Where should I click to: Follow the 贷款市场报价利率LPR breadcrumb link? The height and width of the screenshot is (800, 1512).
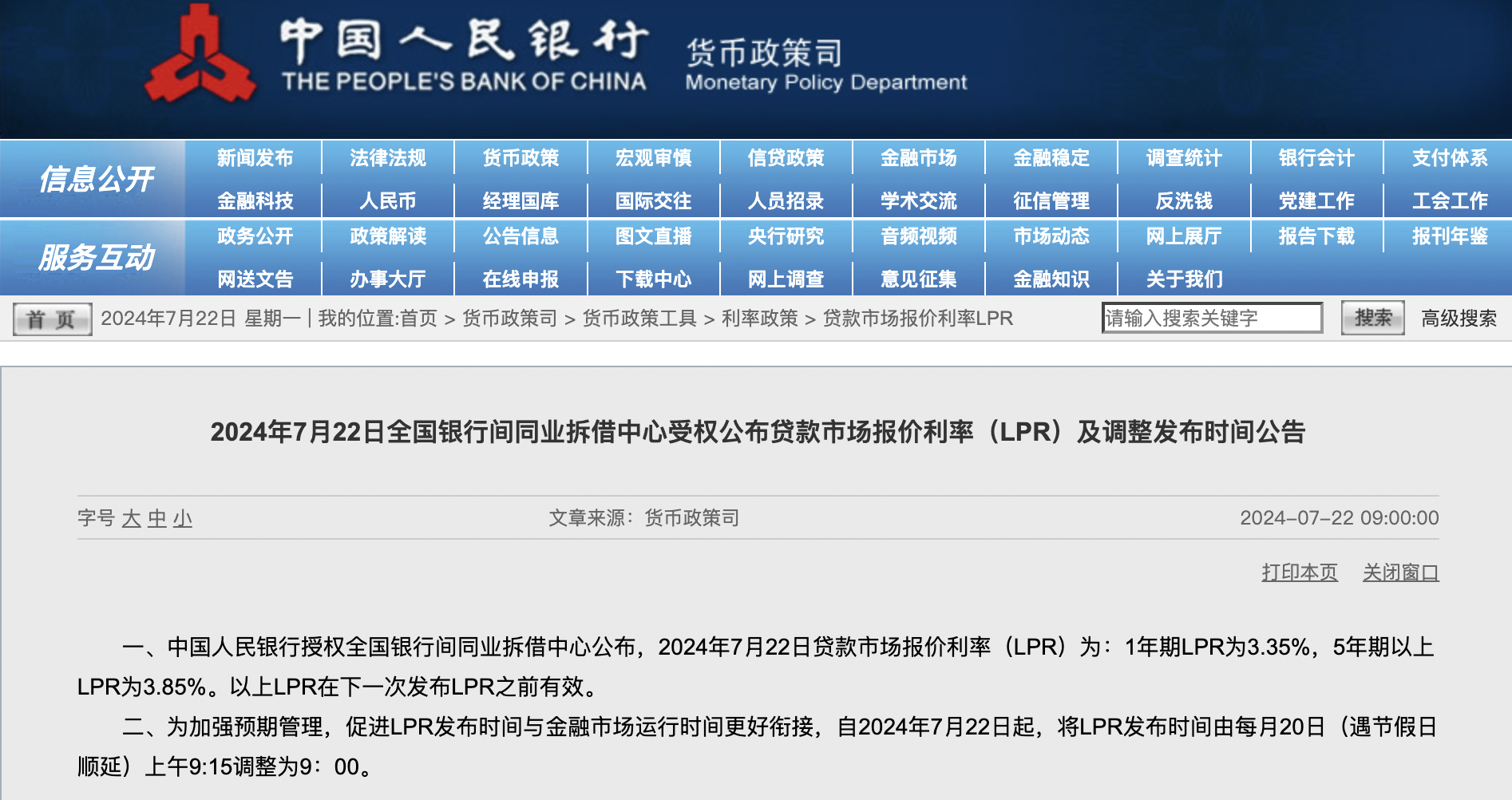(918, 319)
